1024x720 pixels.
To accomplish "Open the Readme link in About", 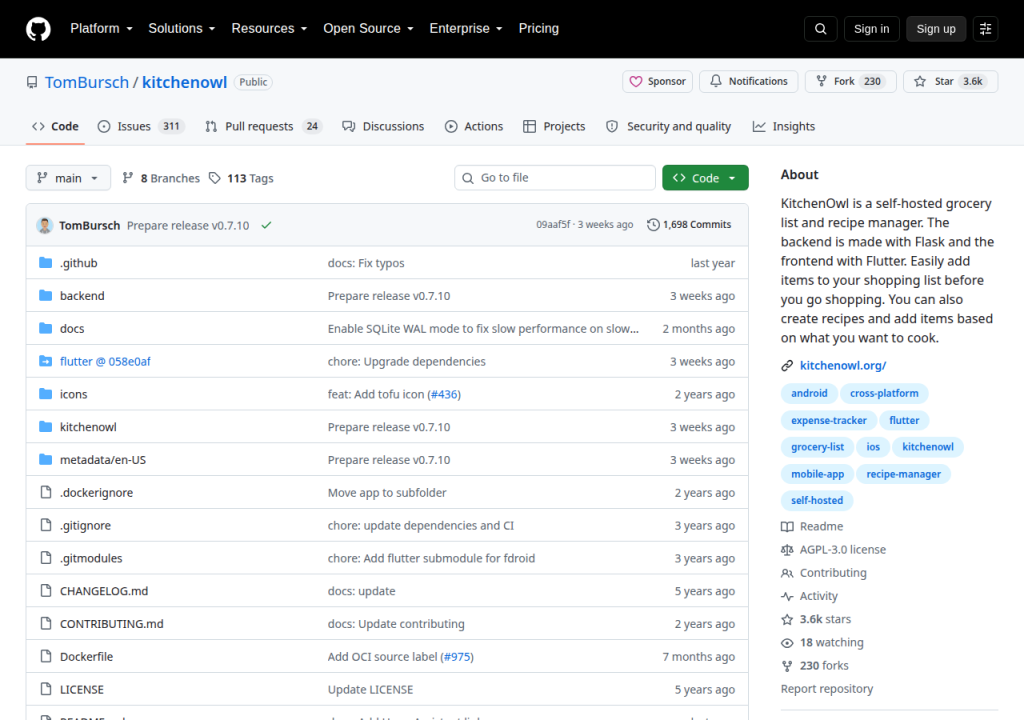I will [812, 527].
